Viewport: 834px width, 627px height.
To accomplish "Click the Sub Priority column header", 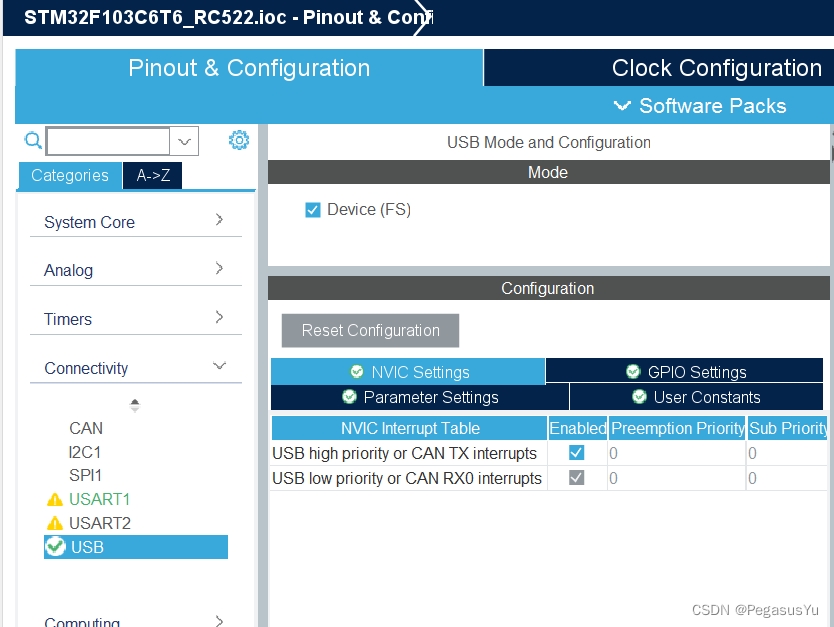I will (788, 428).
